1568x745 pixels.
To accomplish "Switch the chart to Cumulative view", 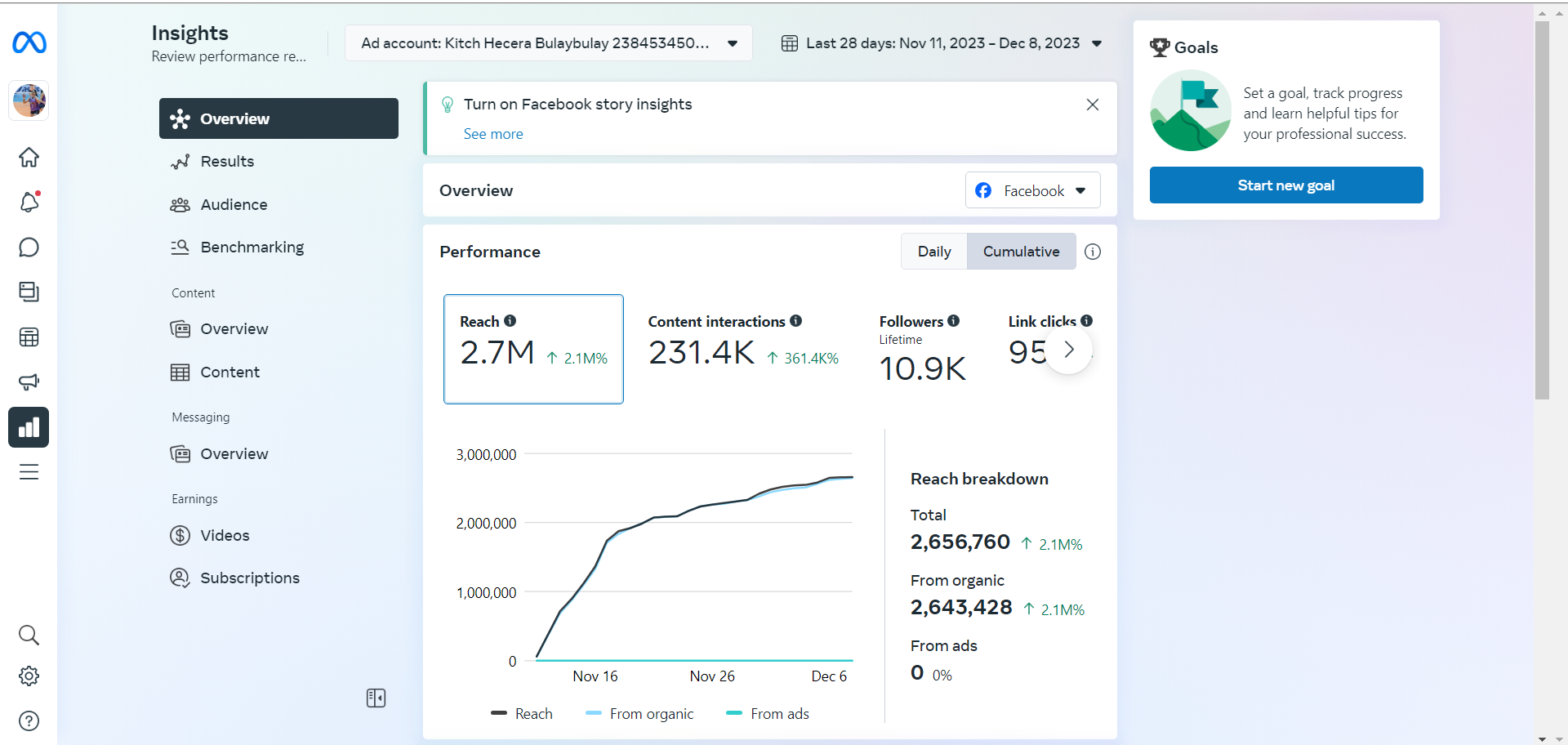I will (x=1021, y=252).
